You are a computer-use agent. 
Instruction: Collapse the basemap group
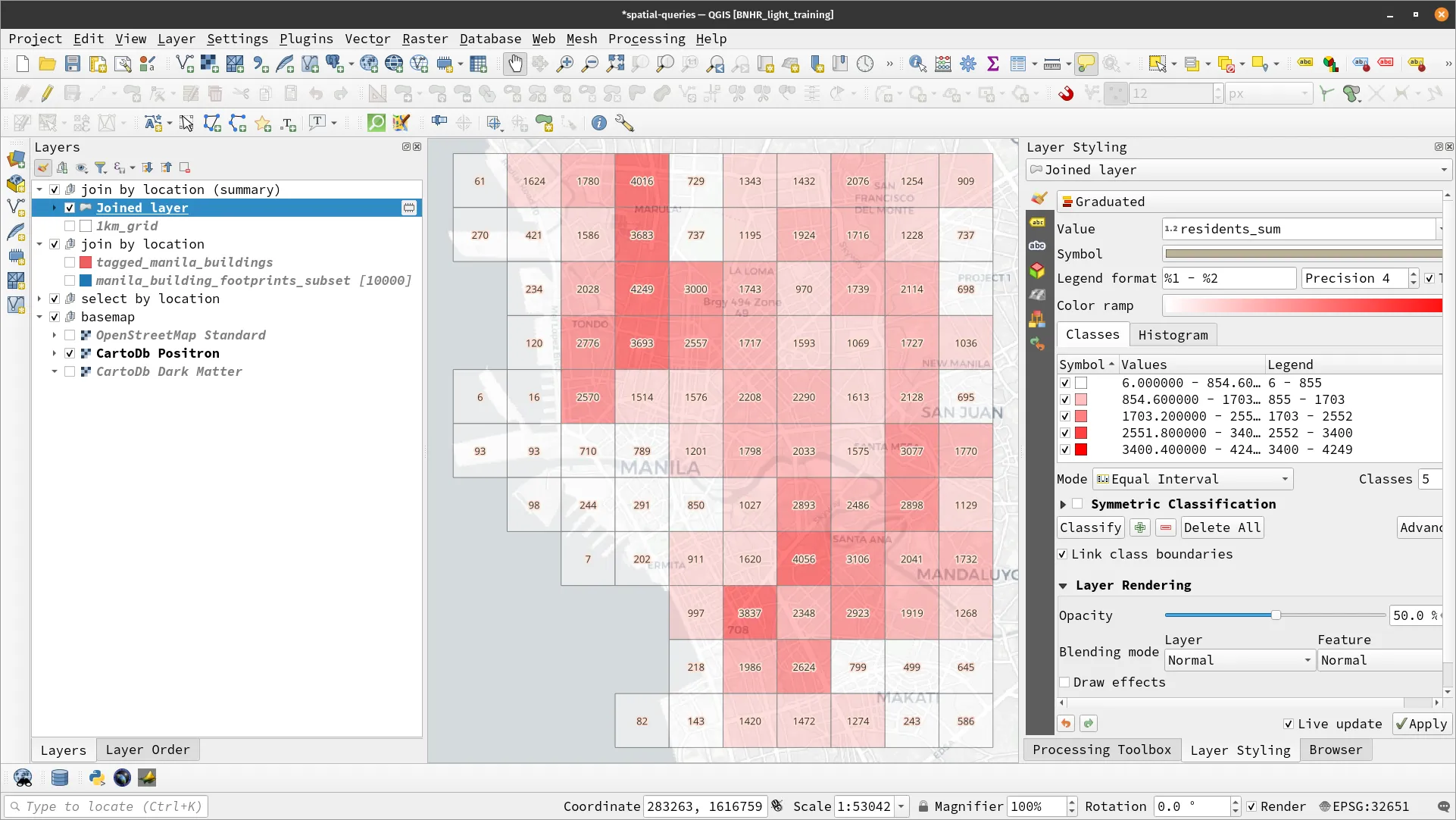(x=39, y=317)
